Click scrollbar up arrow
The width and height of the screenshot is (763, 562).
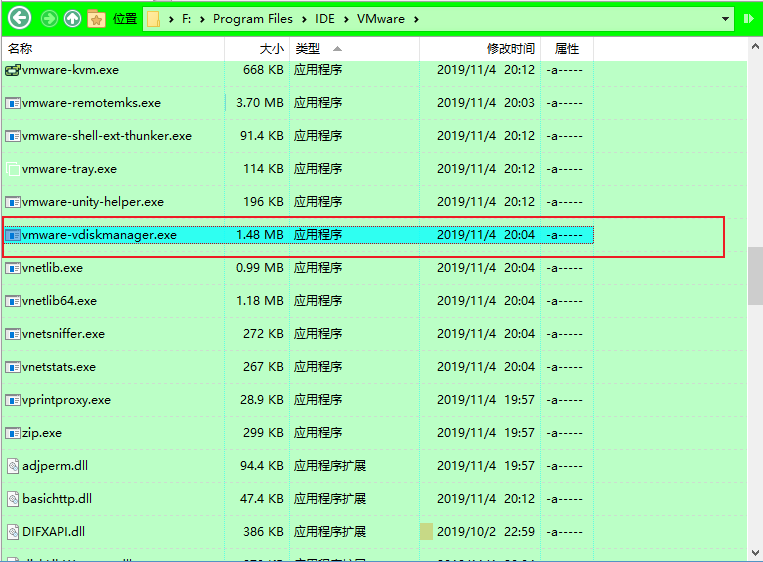coord(755,47)
